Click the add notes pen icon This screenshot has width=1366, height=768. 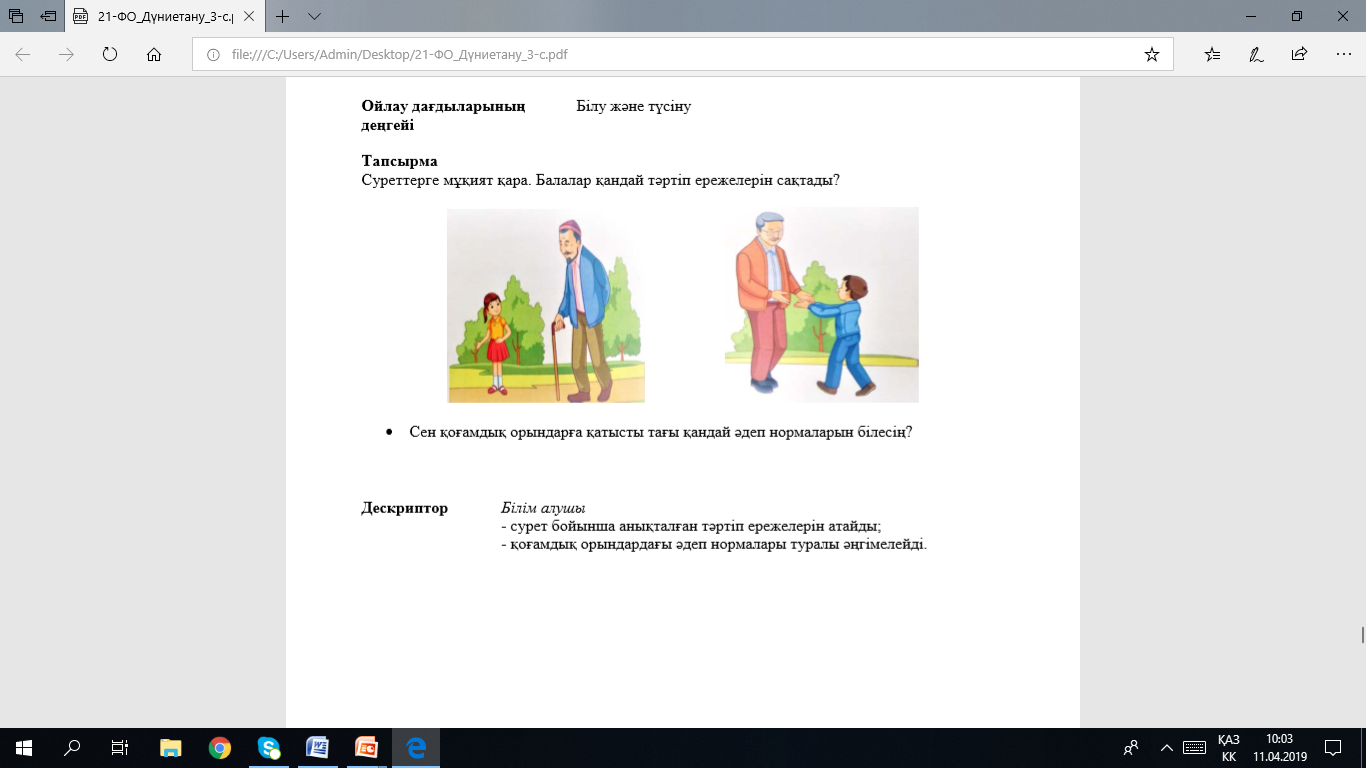coord(1256,55)
